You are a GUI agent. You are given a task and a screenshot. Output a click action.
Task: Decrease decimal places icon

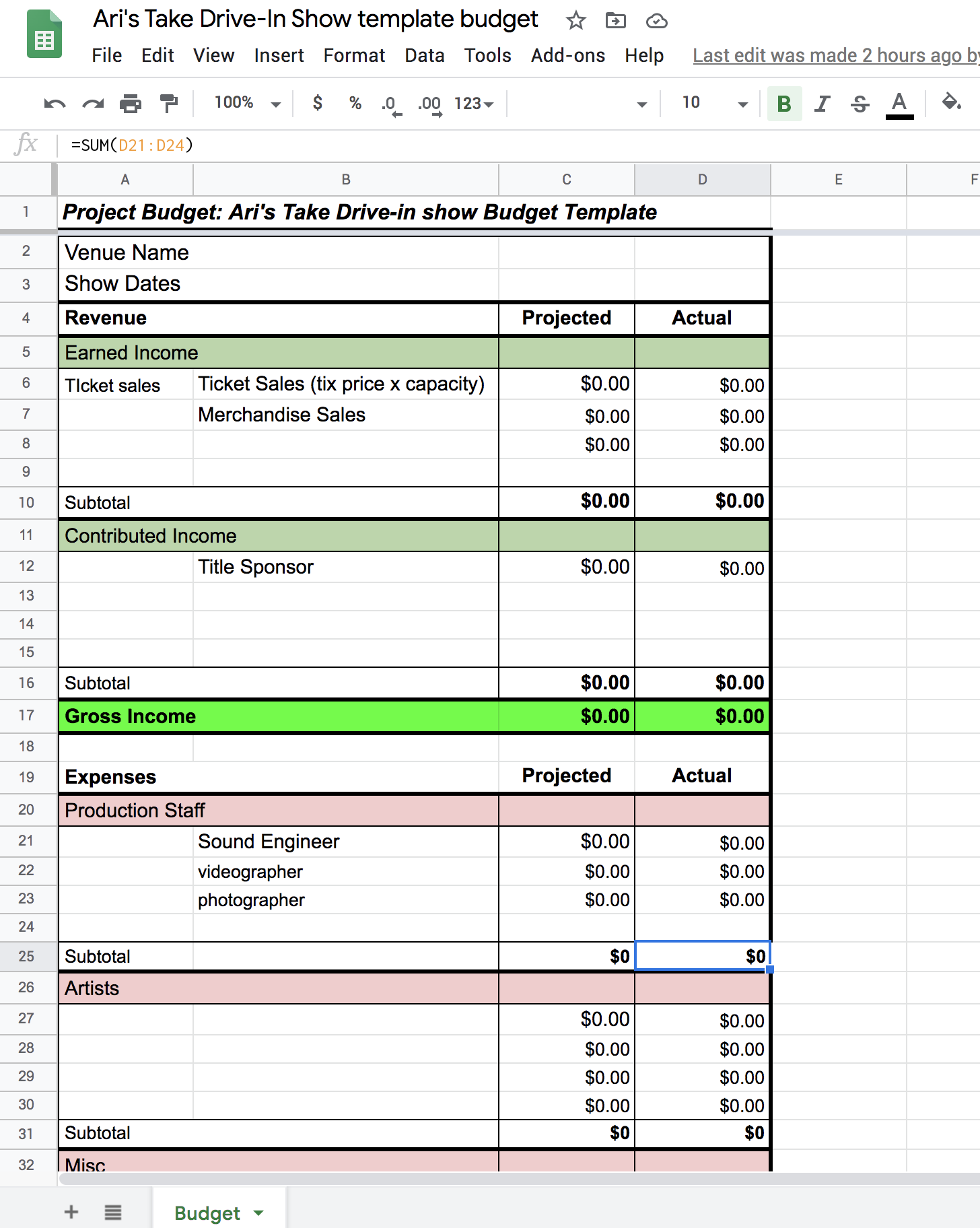[391, 104]
